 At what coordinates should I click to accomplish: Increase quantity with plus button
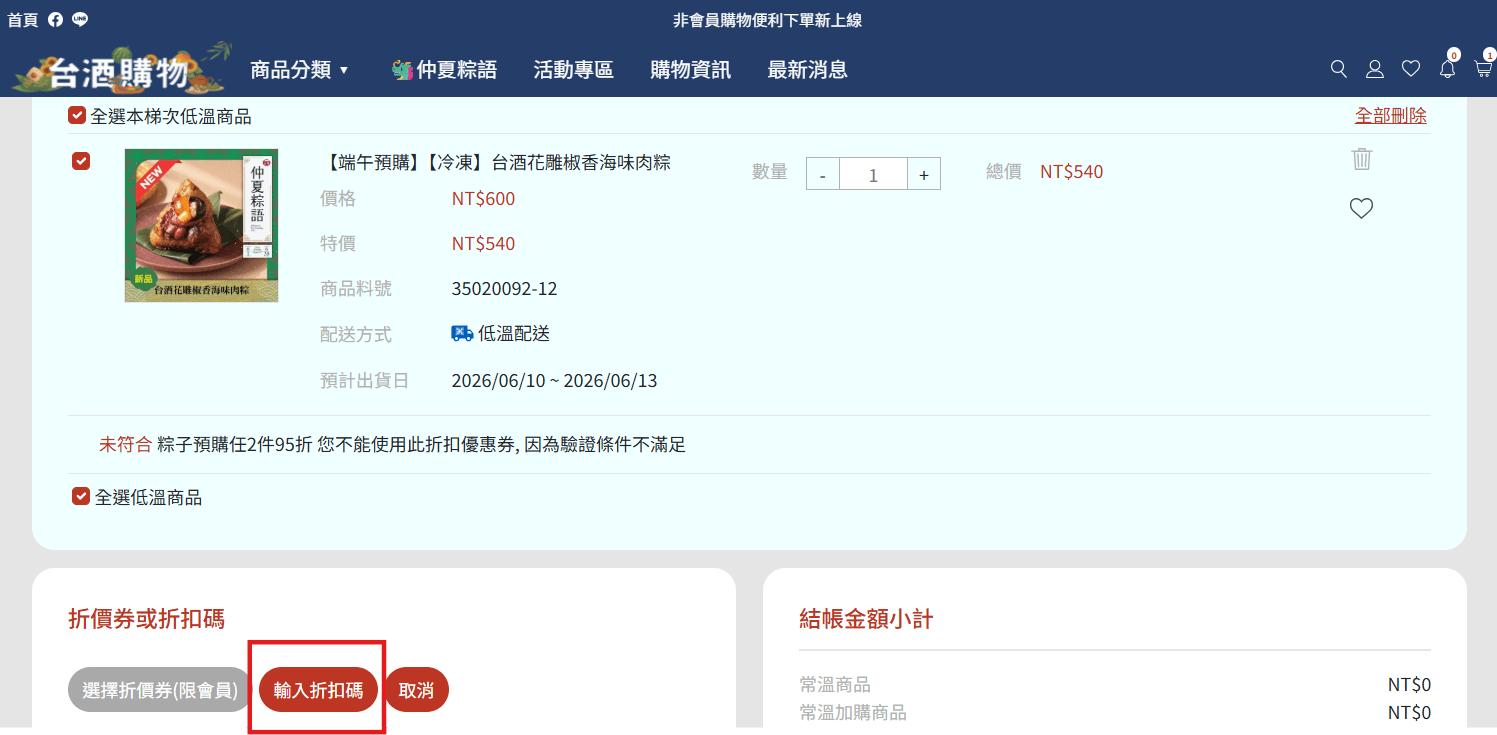pyautogui.click(x=924, y=174)
